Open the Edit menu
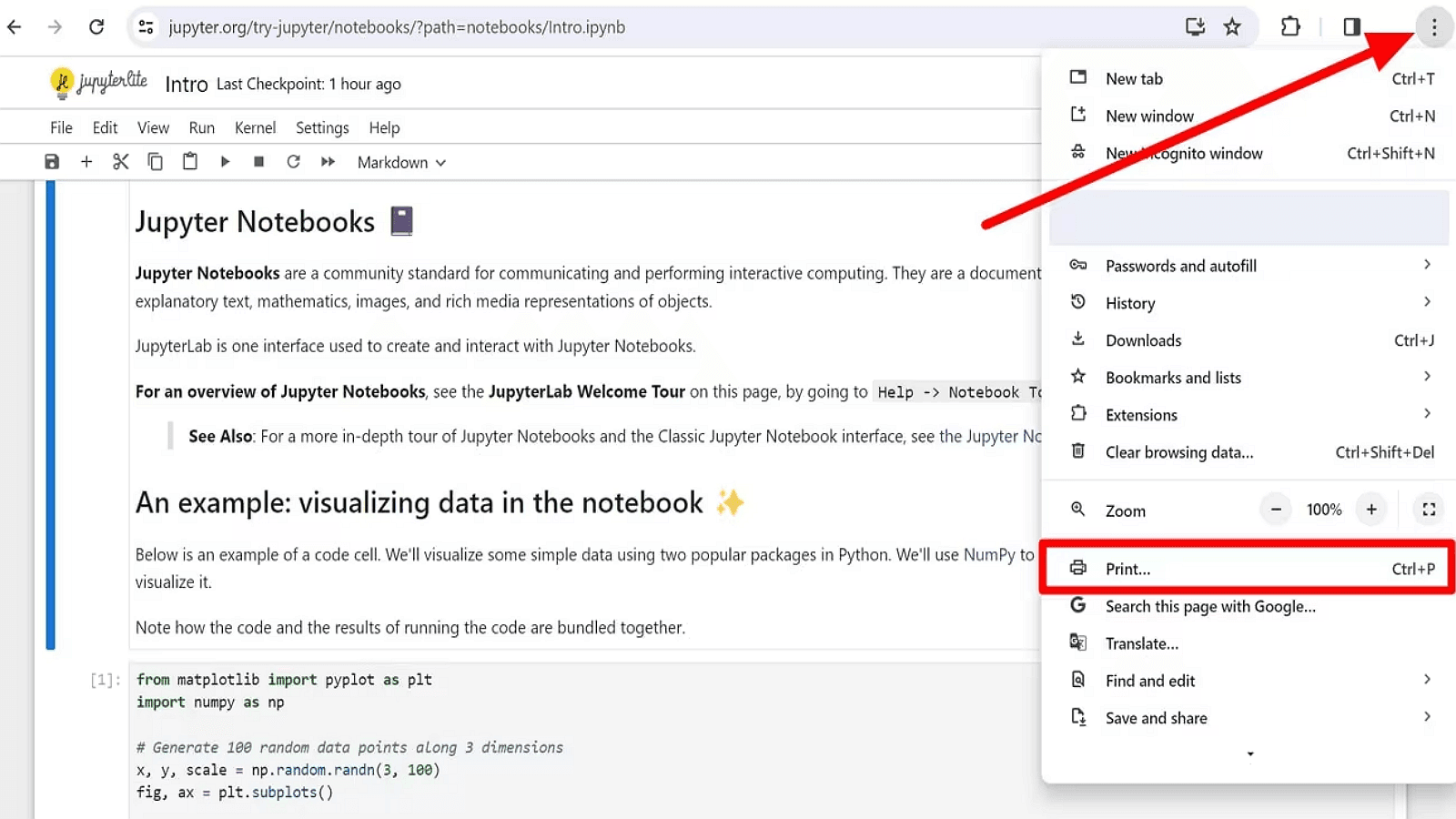The height and width of the screenshot is (819, 1456). pyautogui.click(x=105, y=128)
